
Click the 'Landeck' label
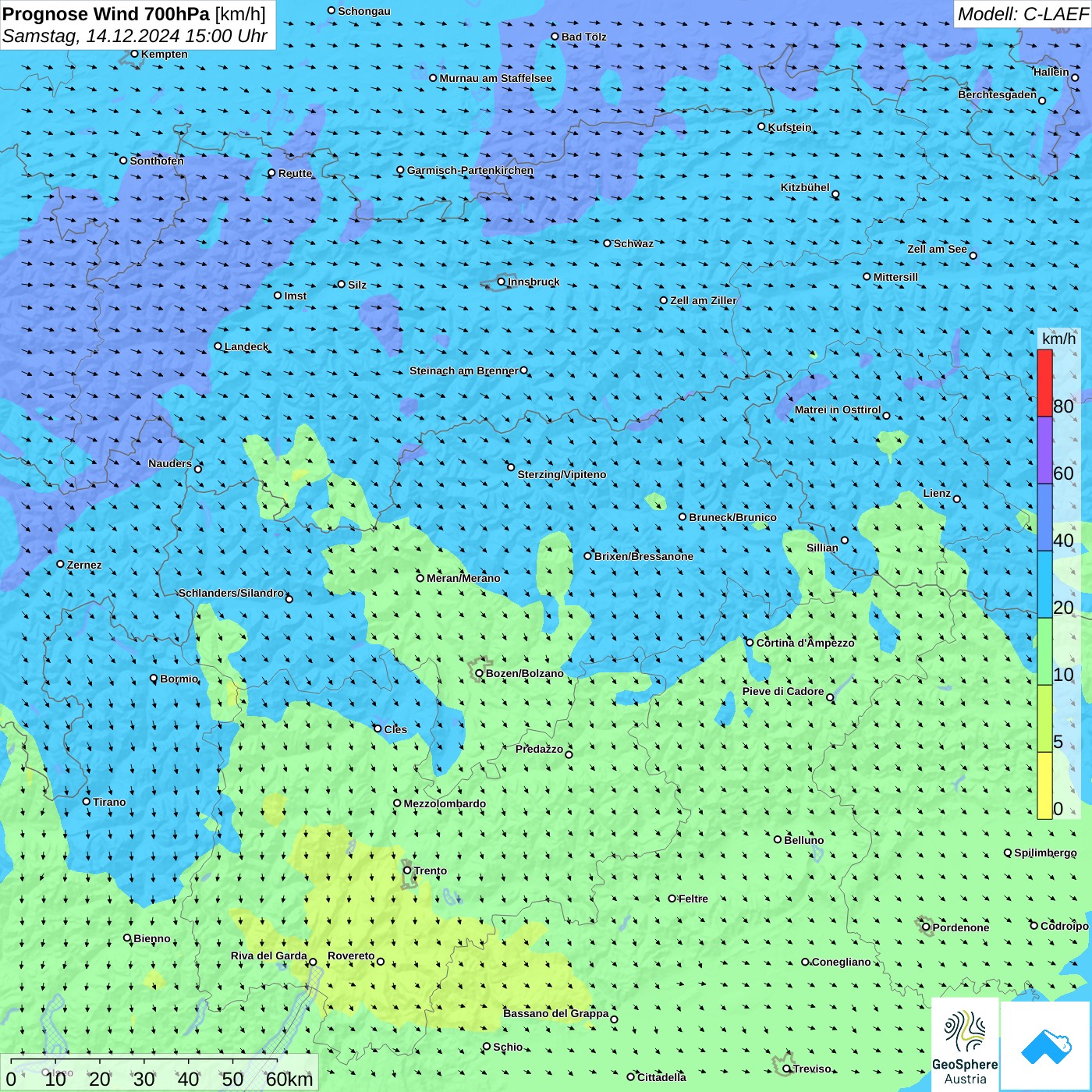pos(246,346)
